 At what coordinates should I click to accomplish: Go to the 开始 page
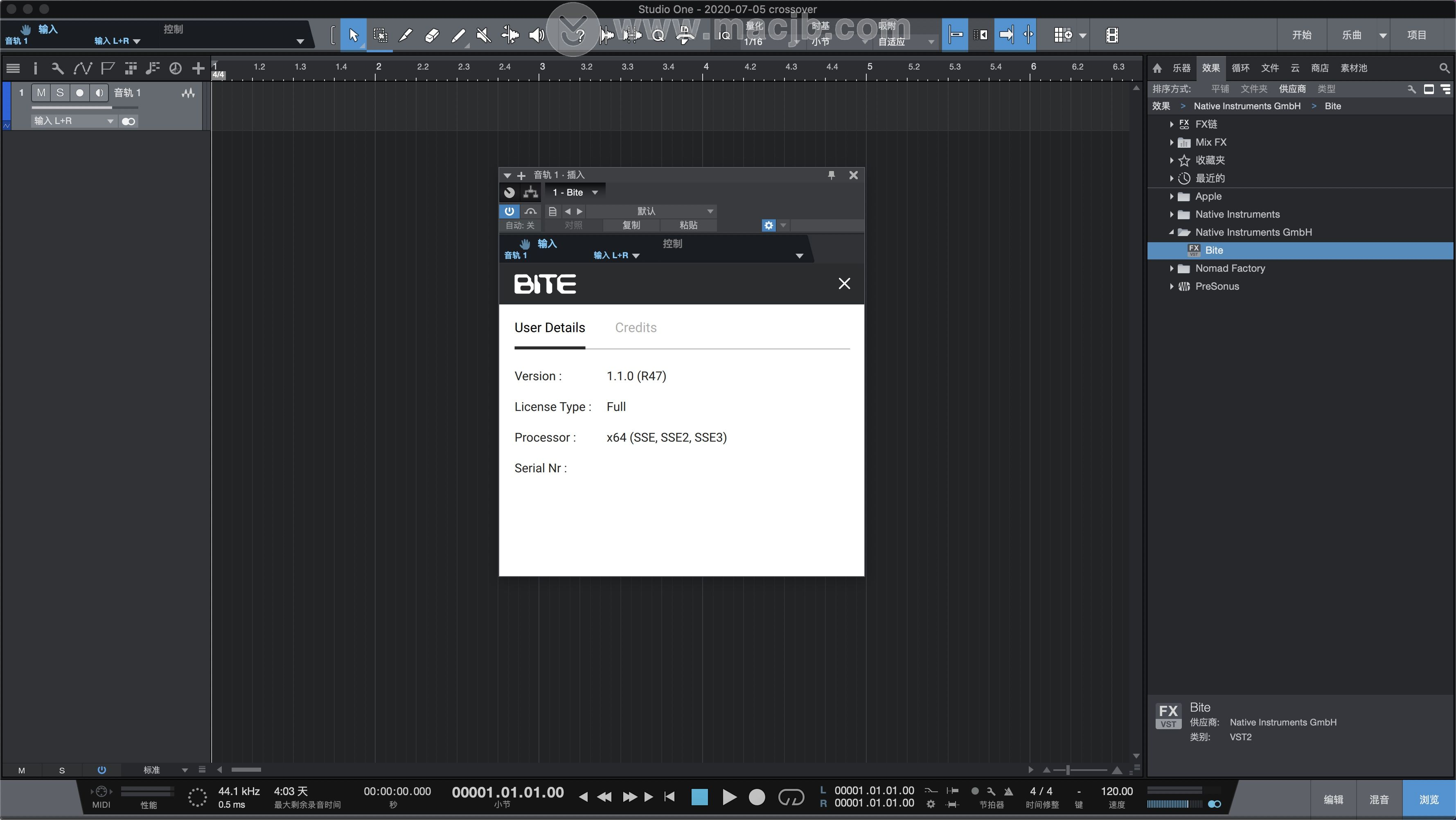pos(1302,35)
